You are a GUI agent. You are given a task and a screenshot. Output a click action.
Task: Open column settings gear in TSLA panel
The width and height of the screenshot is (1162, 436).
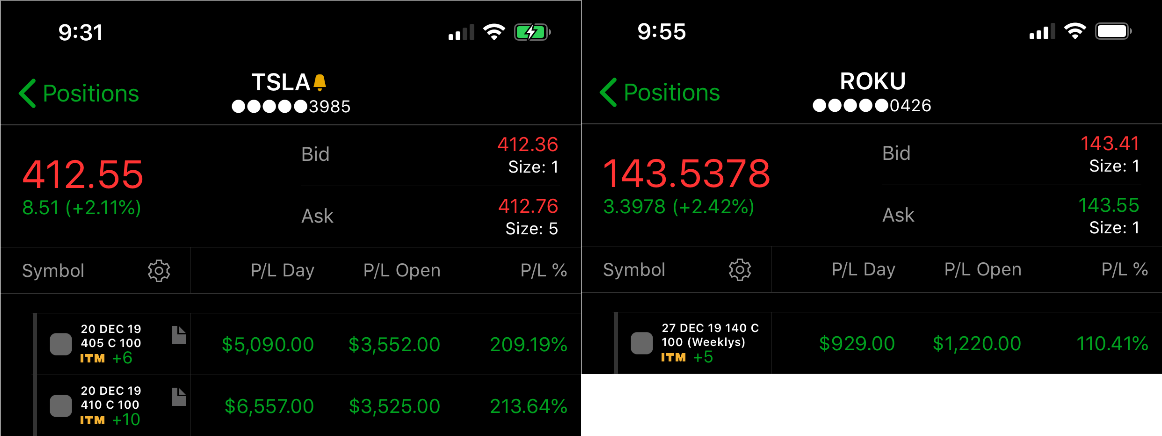click(x=159, y=271)
